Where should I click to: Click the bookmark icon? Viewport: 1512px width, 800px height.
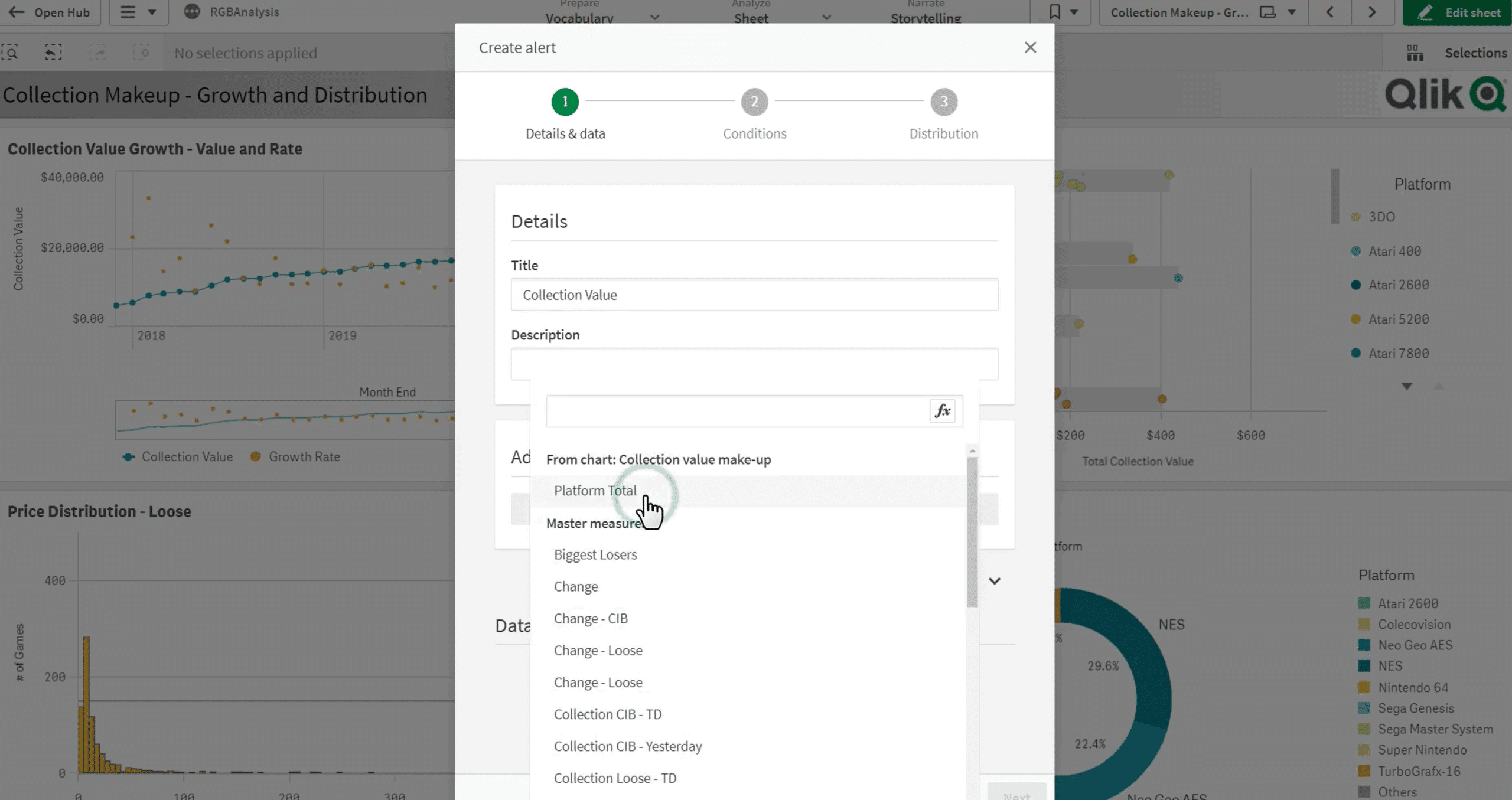pos(1055,12)
